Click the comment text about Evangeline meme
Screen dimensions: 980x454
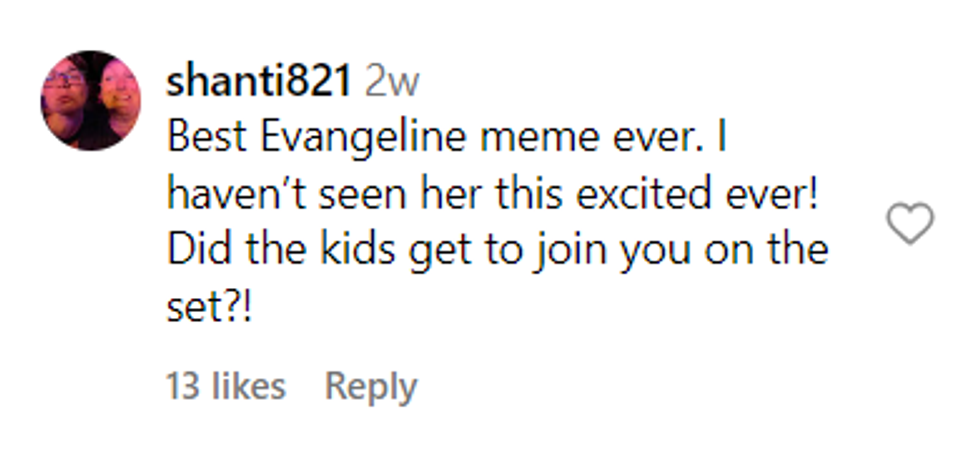click(x=445, y=138)
